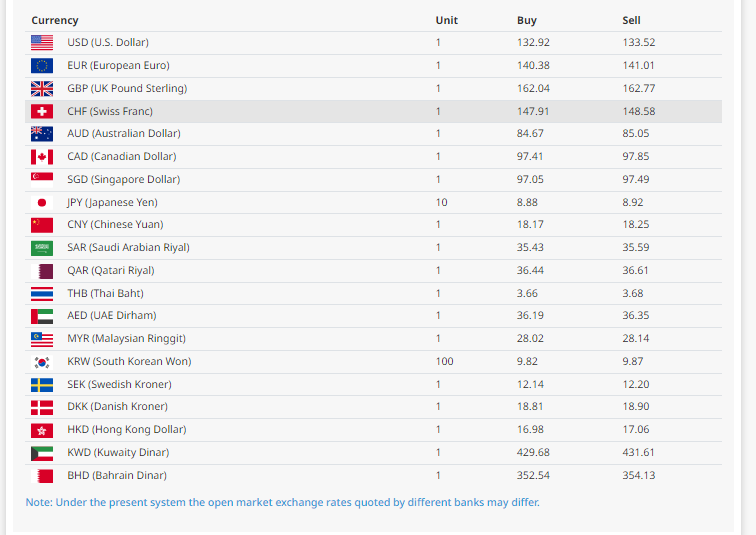Click the Japanese flag icon

point(42,202)
